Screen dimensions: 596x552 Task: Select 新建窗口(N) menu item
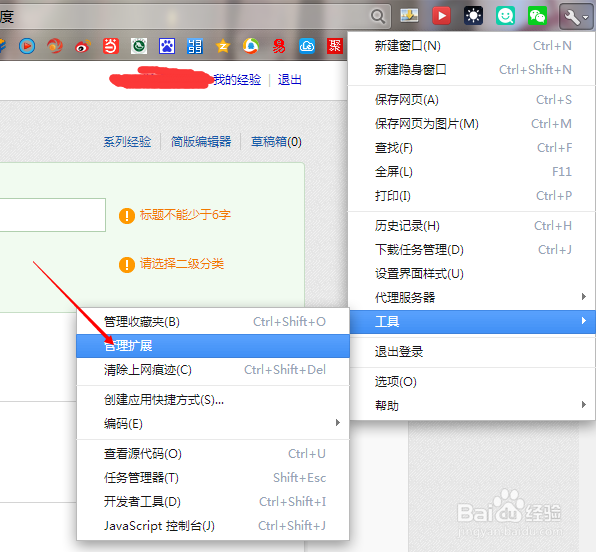(x=472, y=46)
